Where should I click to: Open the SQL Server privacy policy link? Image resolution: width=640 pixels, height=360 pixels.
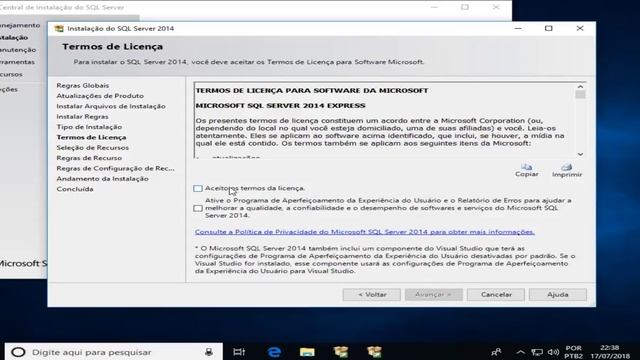(x=364, y=232)
